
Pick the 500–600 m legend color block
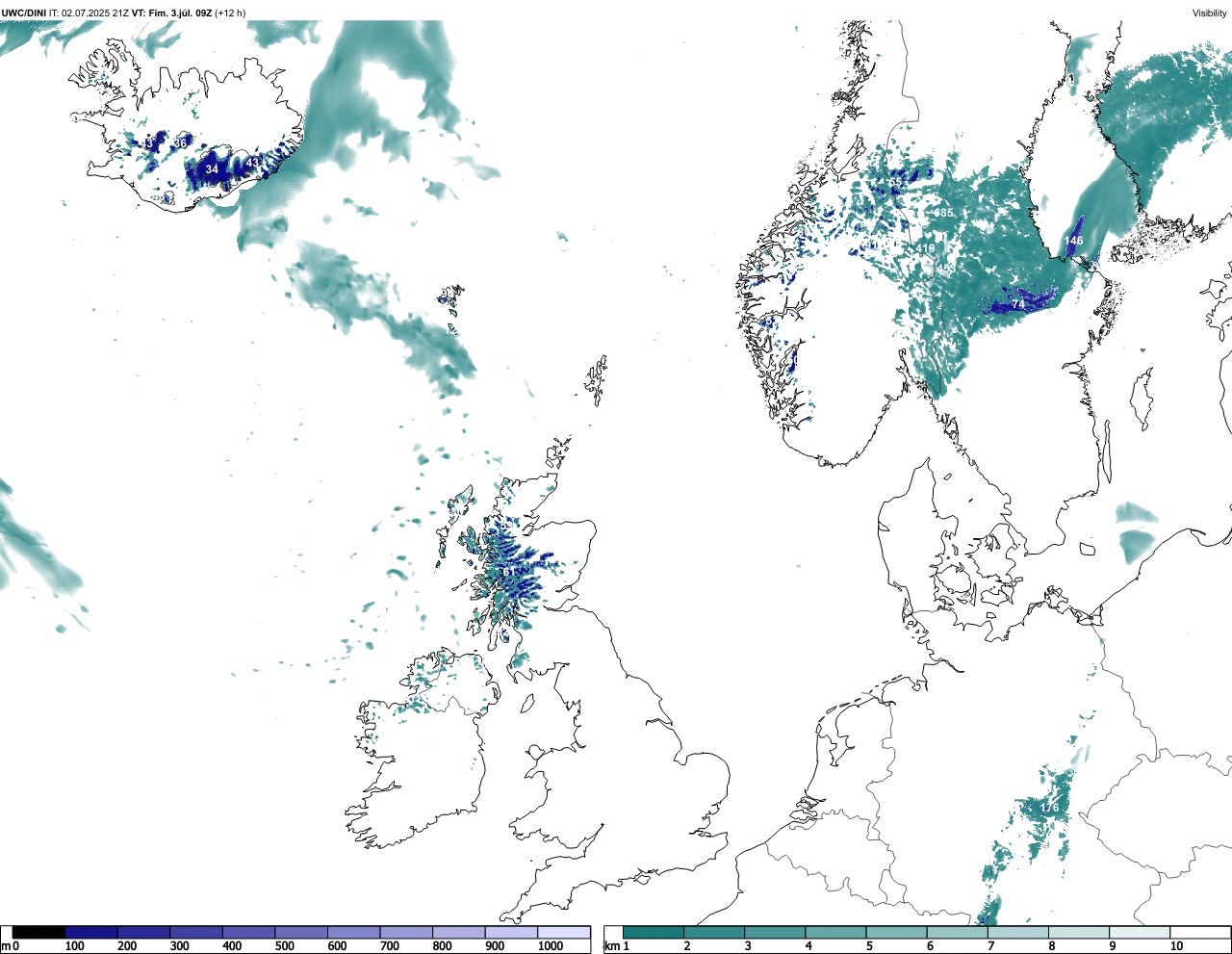[x=301, y=932]
